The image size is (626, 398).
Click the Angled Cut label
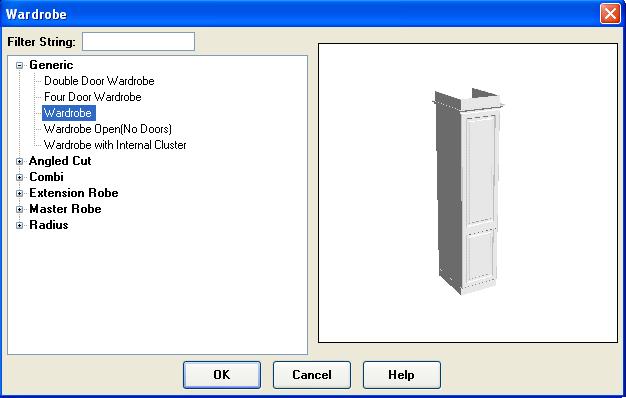pyautogui.click(x=60, y=161)
